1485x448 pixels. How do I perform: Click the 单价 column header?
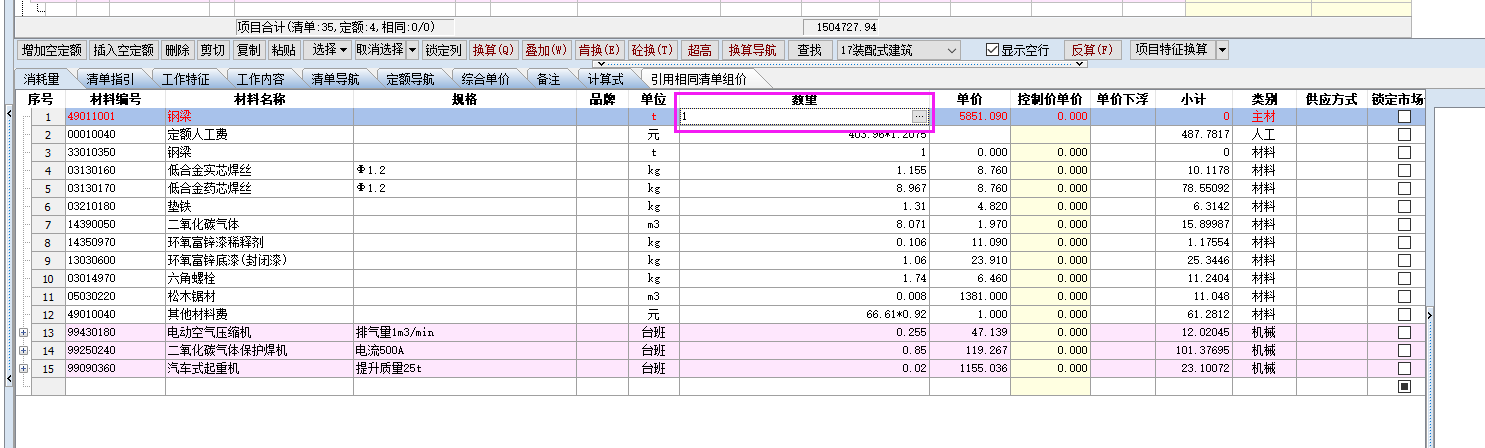(969, 99)
